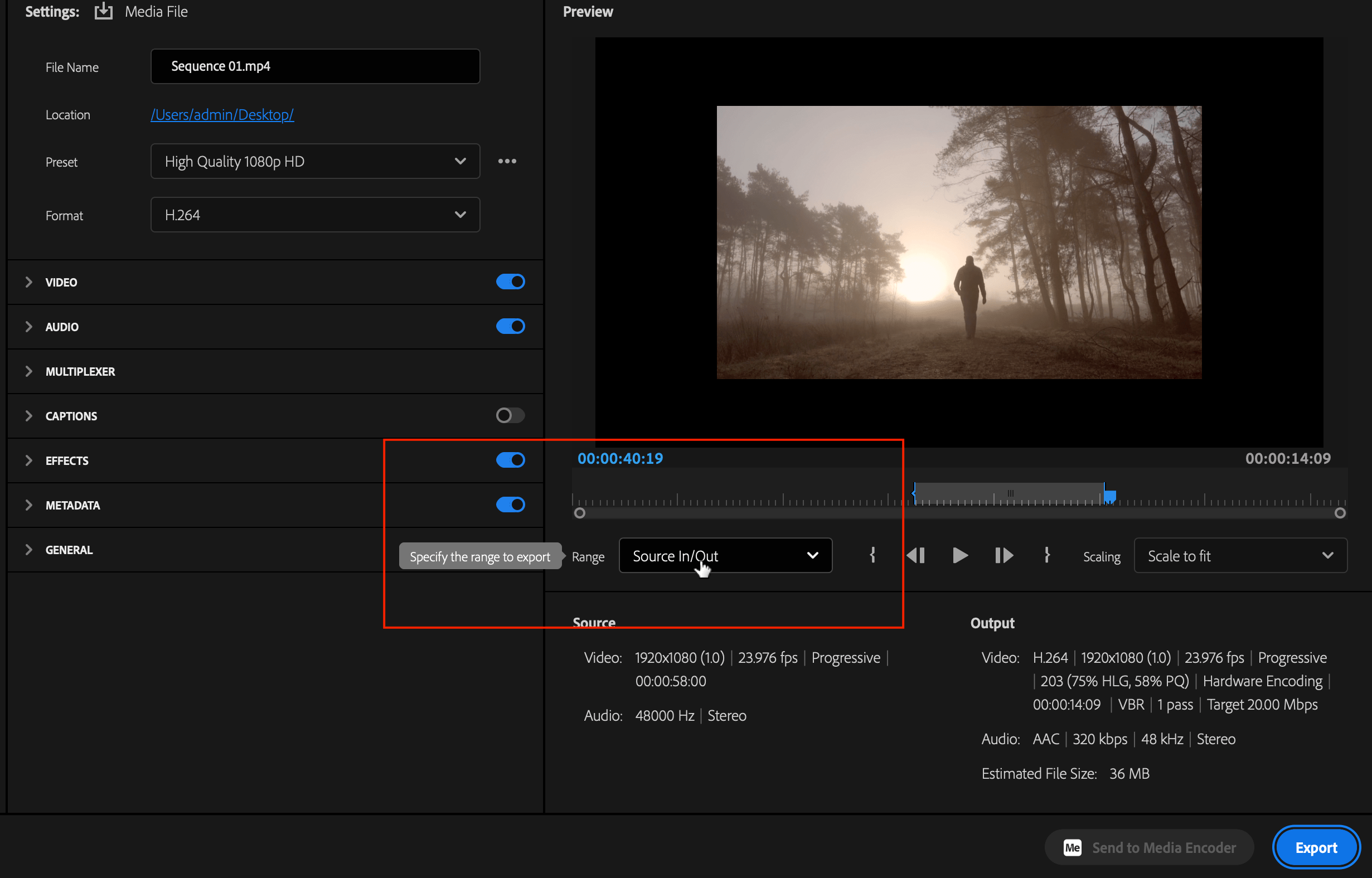Open the Range dropdown showing Source In/Out
This screenshot has width=1372, height=878.
point(725,555)
